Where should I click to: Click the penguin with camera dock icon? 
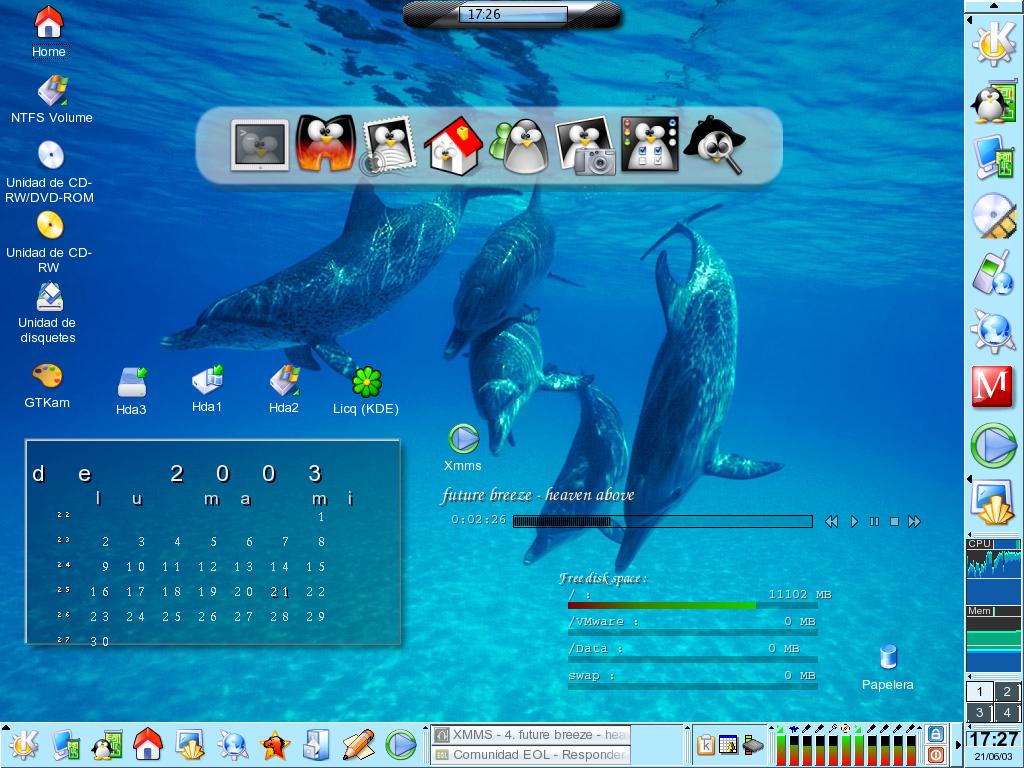(x=585, y=146)
